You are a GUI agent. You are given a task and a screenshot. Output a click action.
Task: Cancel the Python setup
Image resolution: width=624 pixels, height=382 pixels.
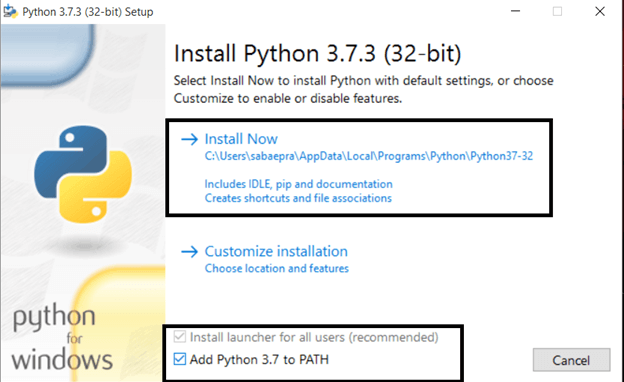tap(571, 360)
